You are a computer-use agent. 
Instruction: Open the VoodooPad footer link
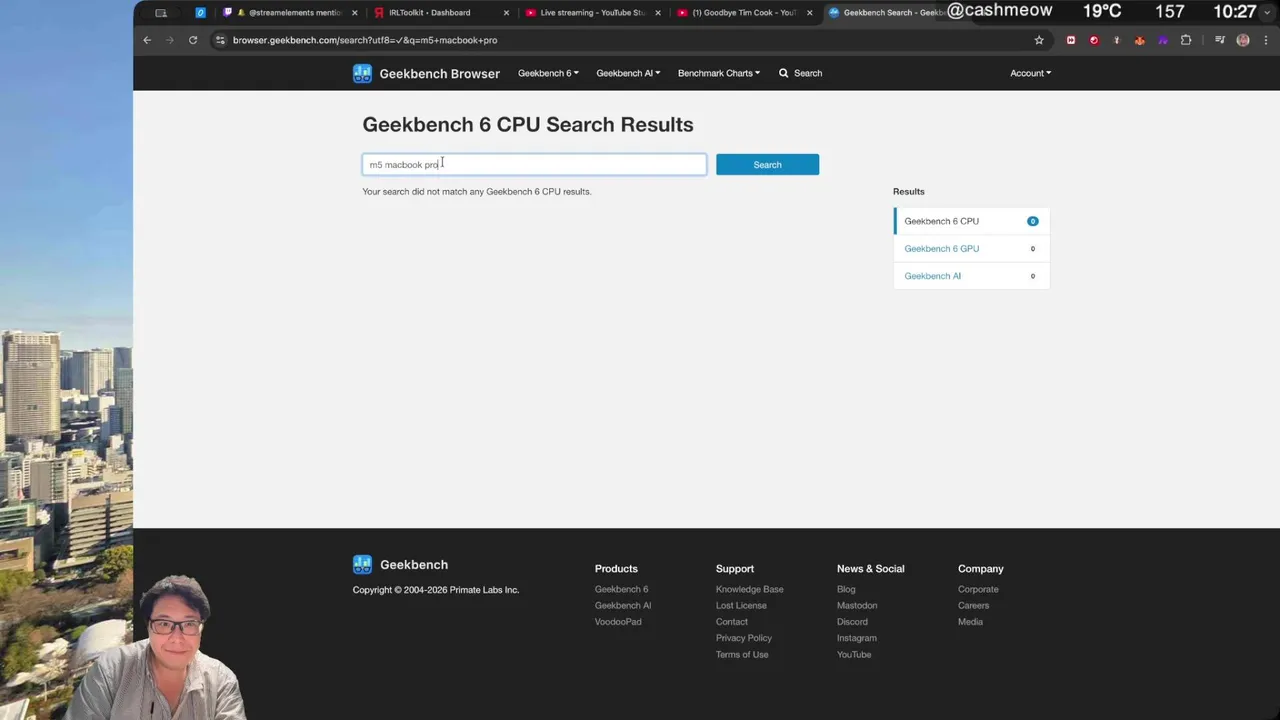pos(618,622)
